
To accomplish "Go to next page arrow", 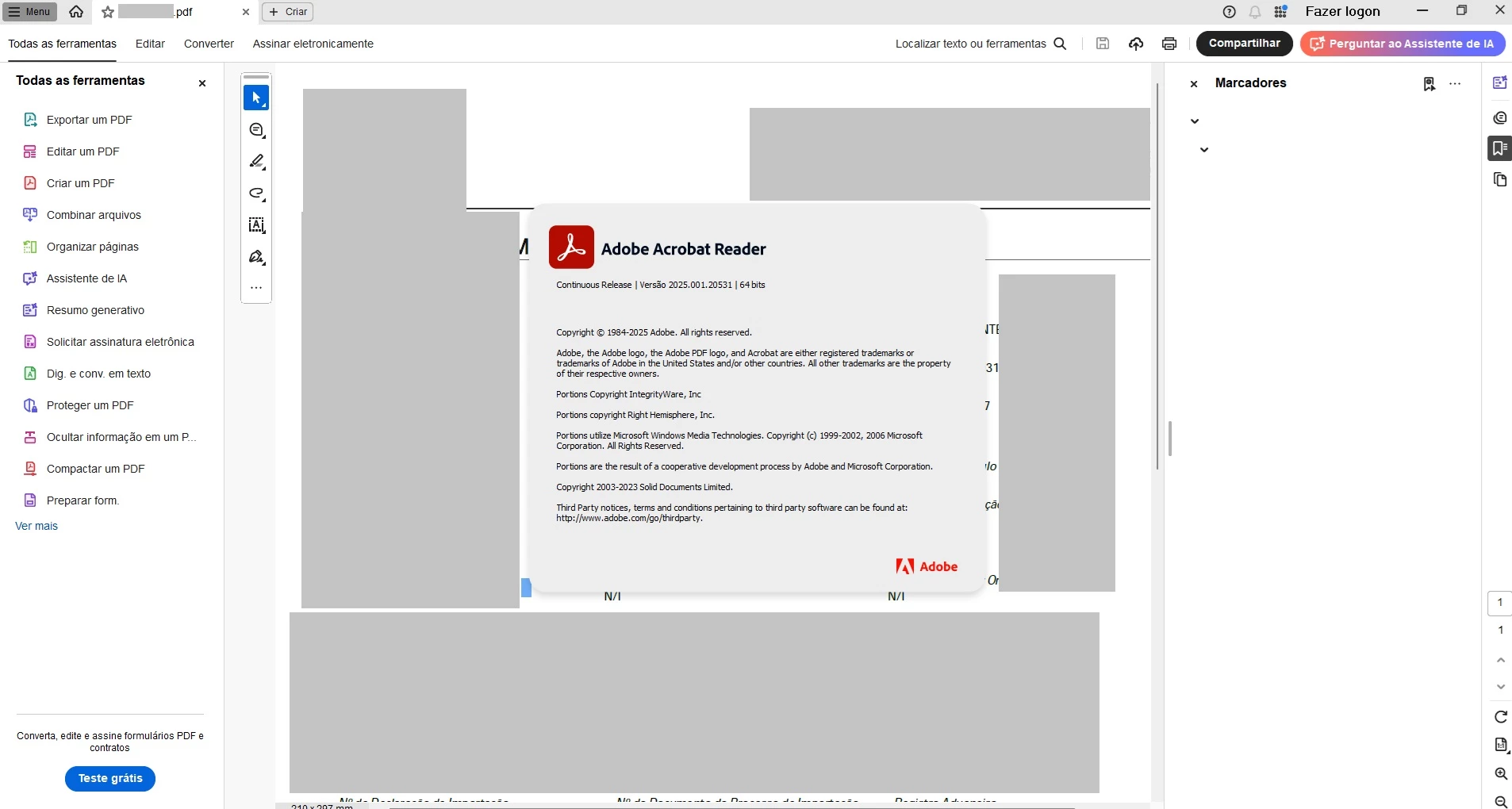I will click(1500, 687).
